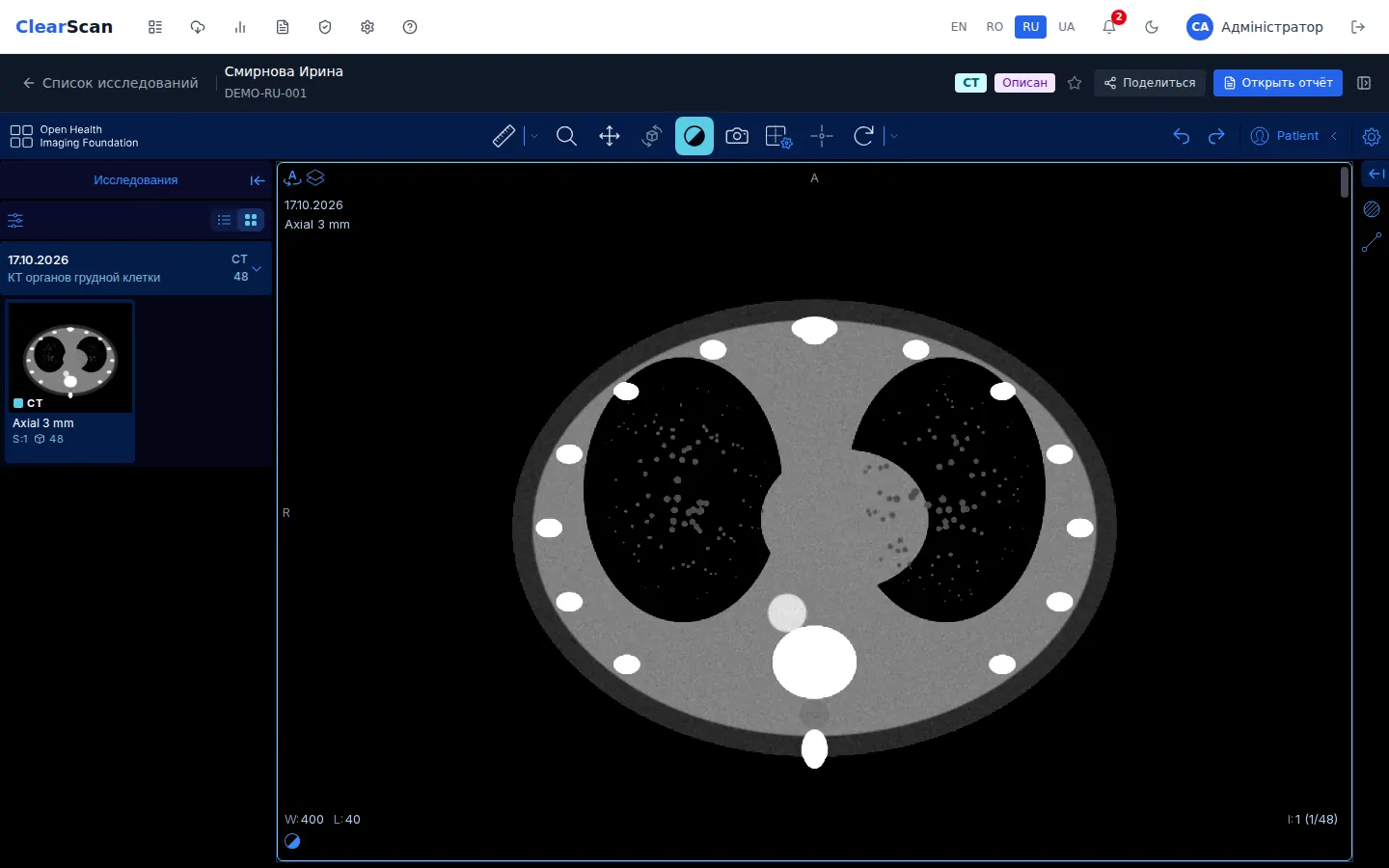The height and width of the screenshot is (868, 1389).
Task: Open the segmentation striped circle icon on the right
Action: click(1372, 209)
